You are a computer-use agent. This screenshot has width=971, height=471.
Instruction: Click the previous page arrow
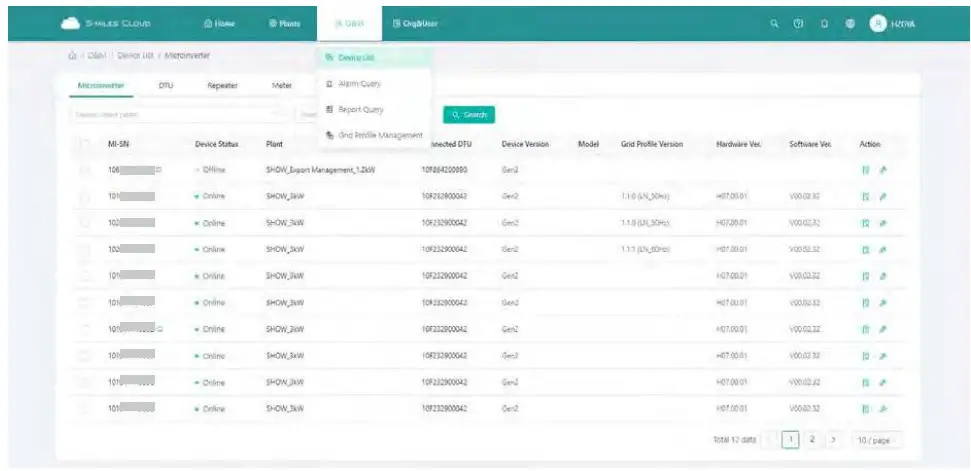[769, 440]
